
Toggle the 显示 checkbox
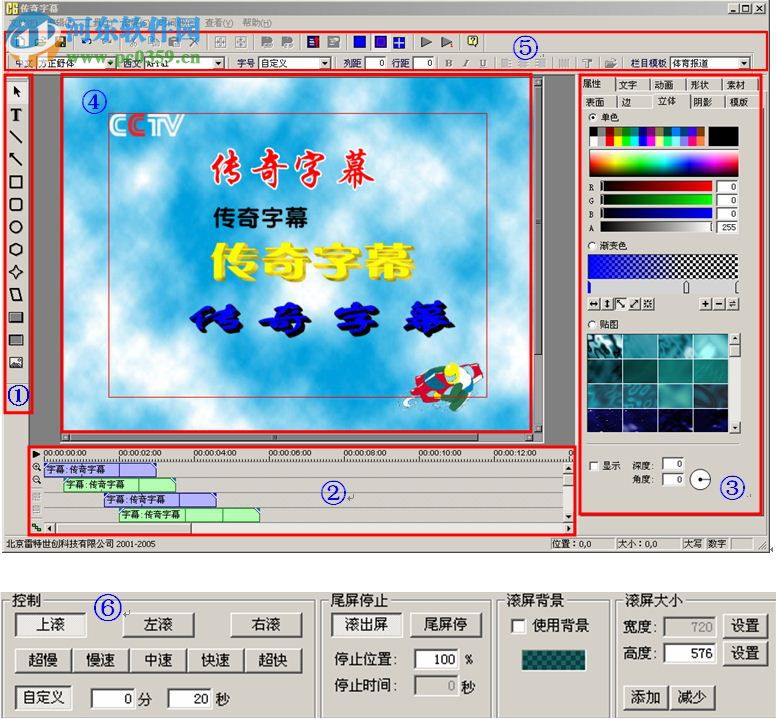coord(594,466)
